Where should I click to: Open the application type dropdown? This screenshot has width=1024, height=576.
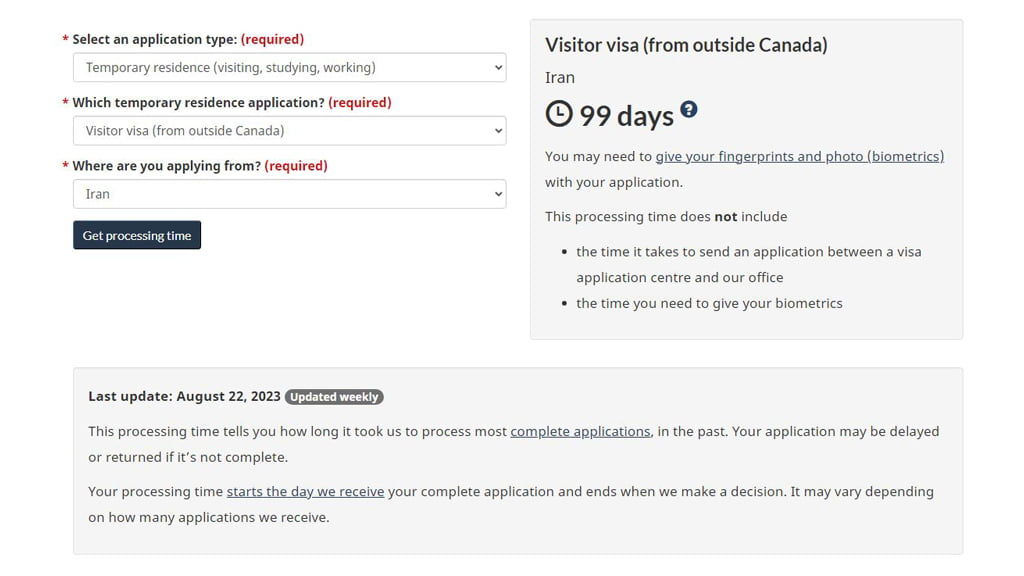(x=289, y=68)
